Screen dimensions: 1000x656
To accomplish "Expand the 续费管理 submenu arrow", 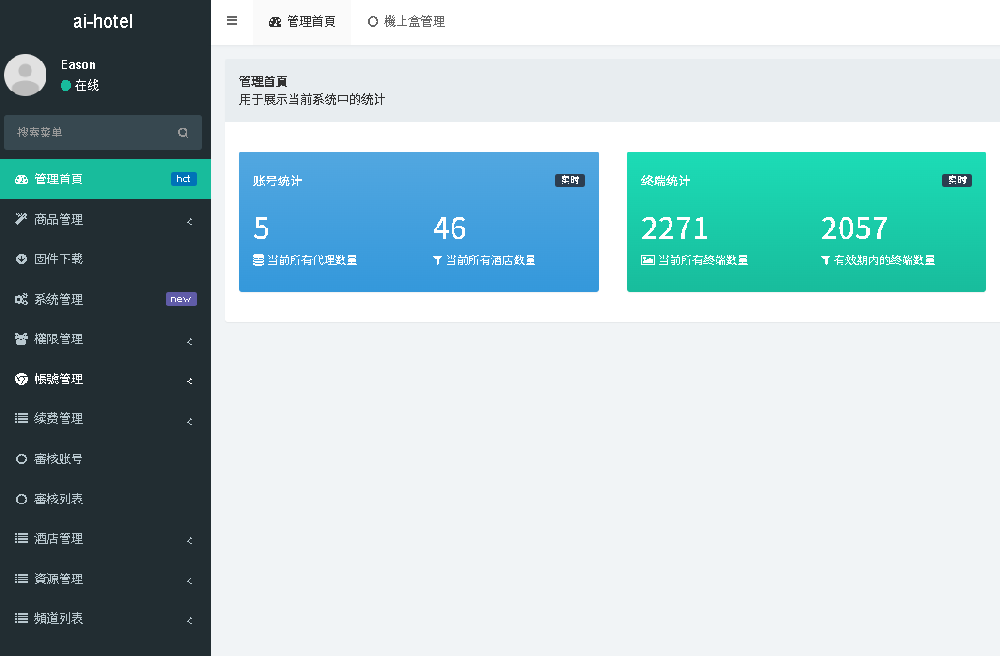I will point(189,421).
